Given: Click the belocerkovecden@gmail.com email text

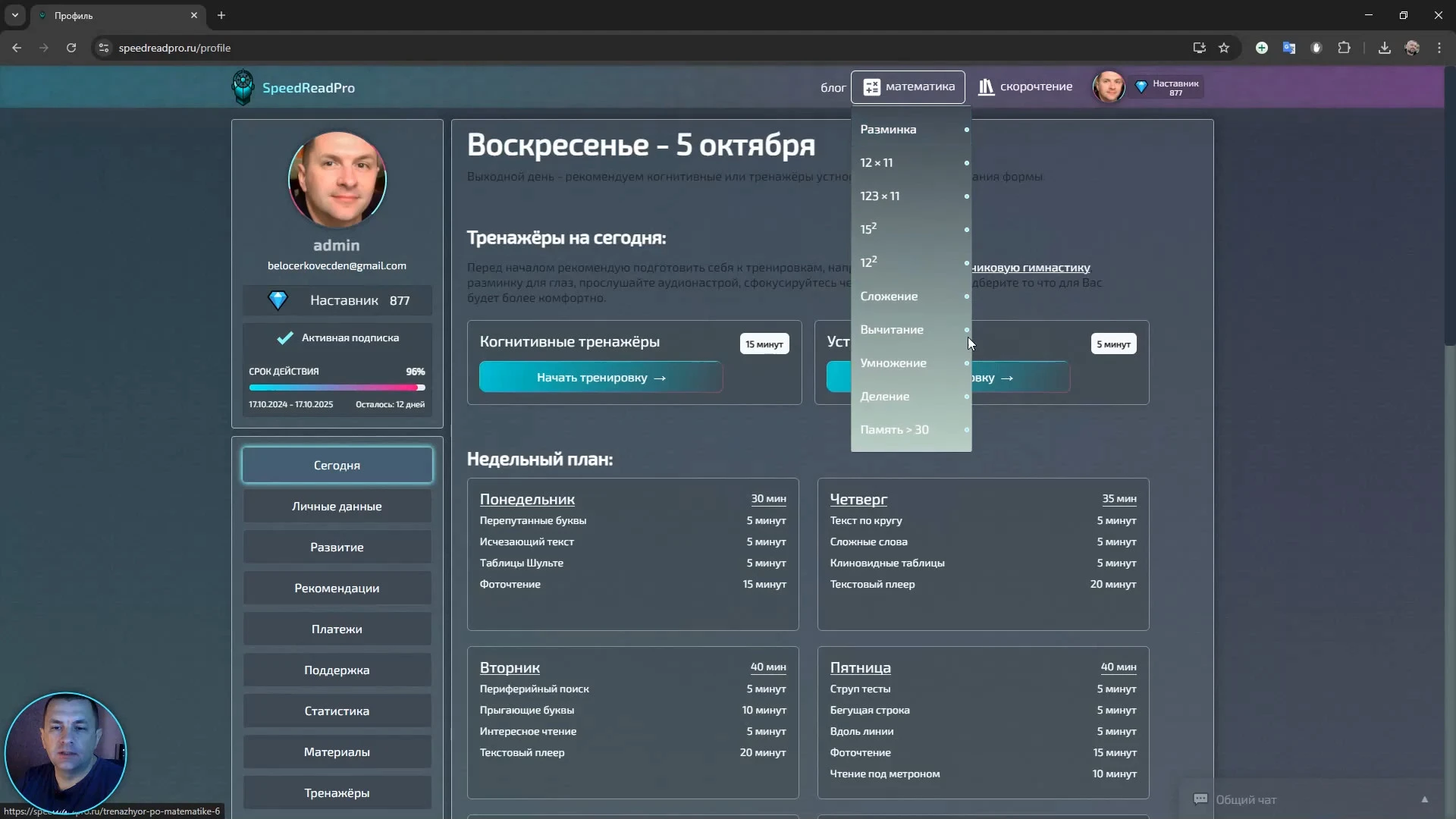Looking at the screenshot, I should point(337,265).
